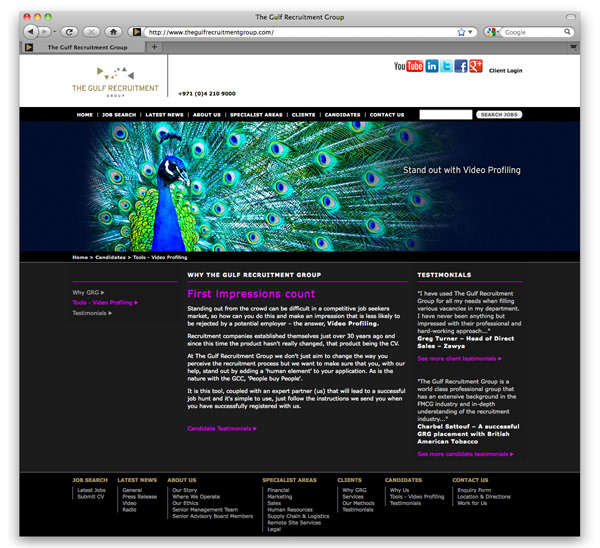Open the list-all-tabs button at tab bar end
600x548 pixels.
click(573, 47)
